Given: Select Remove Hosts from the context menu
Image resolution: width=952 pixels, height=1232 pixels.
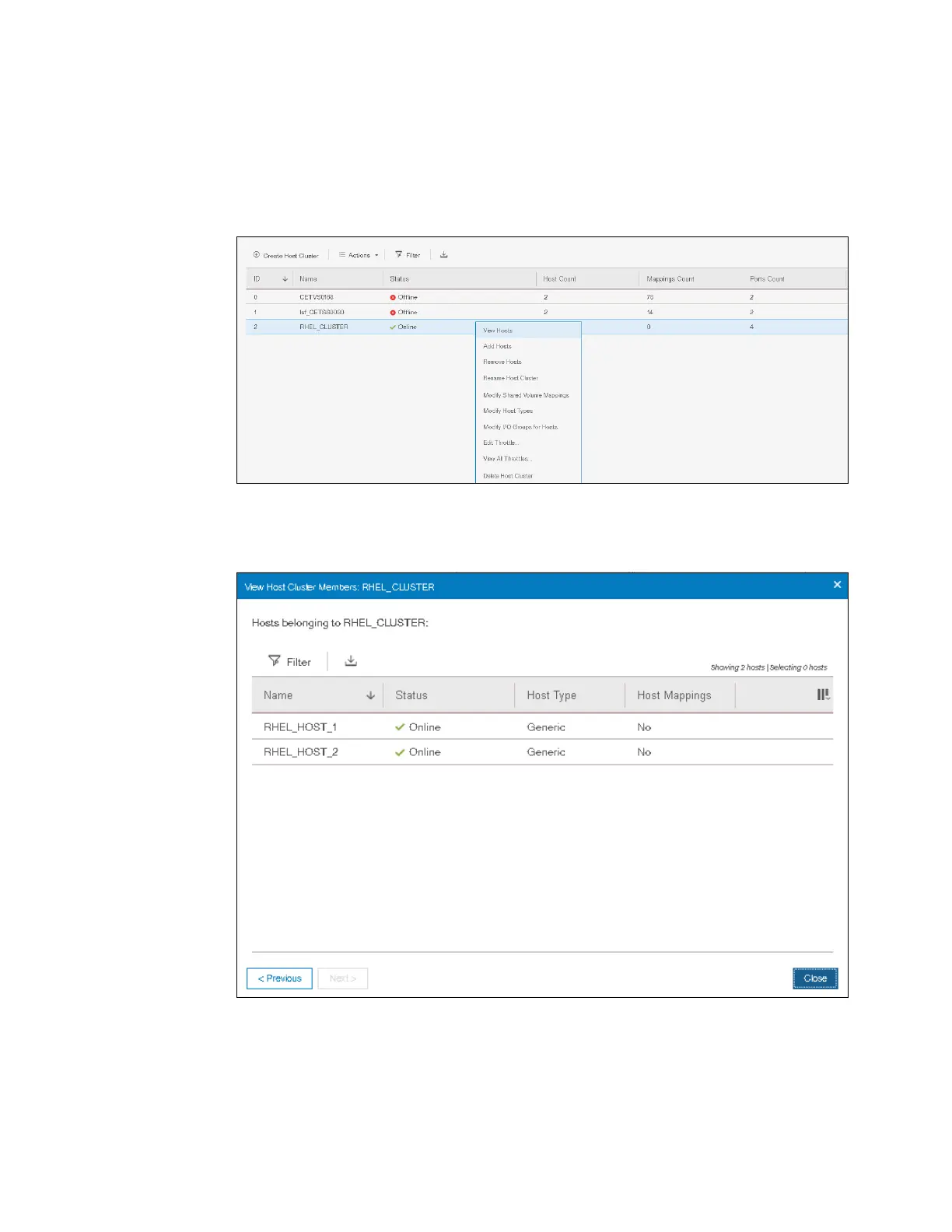Looking at the screenshot, I should 502,362.
